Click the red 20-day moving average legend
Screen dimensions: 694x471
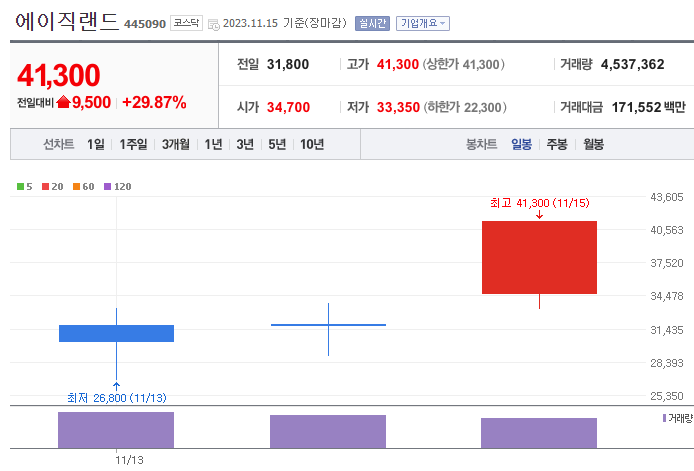coord(53,186)
